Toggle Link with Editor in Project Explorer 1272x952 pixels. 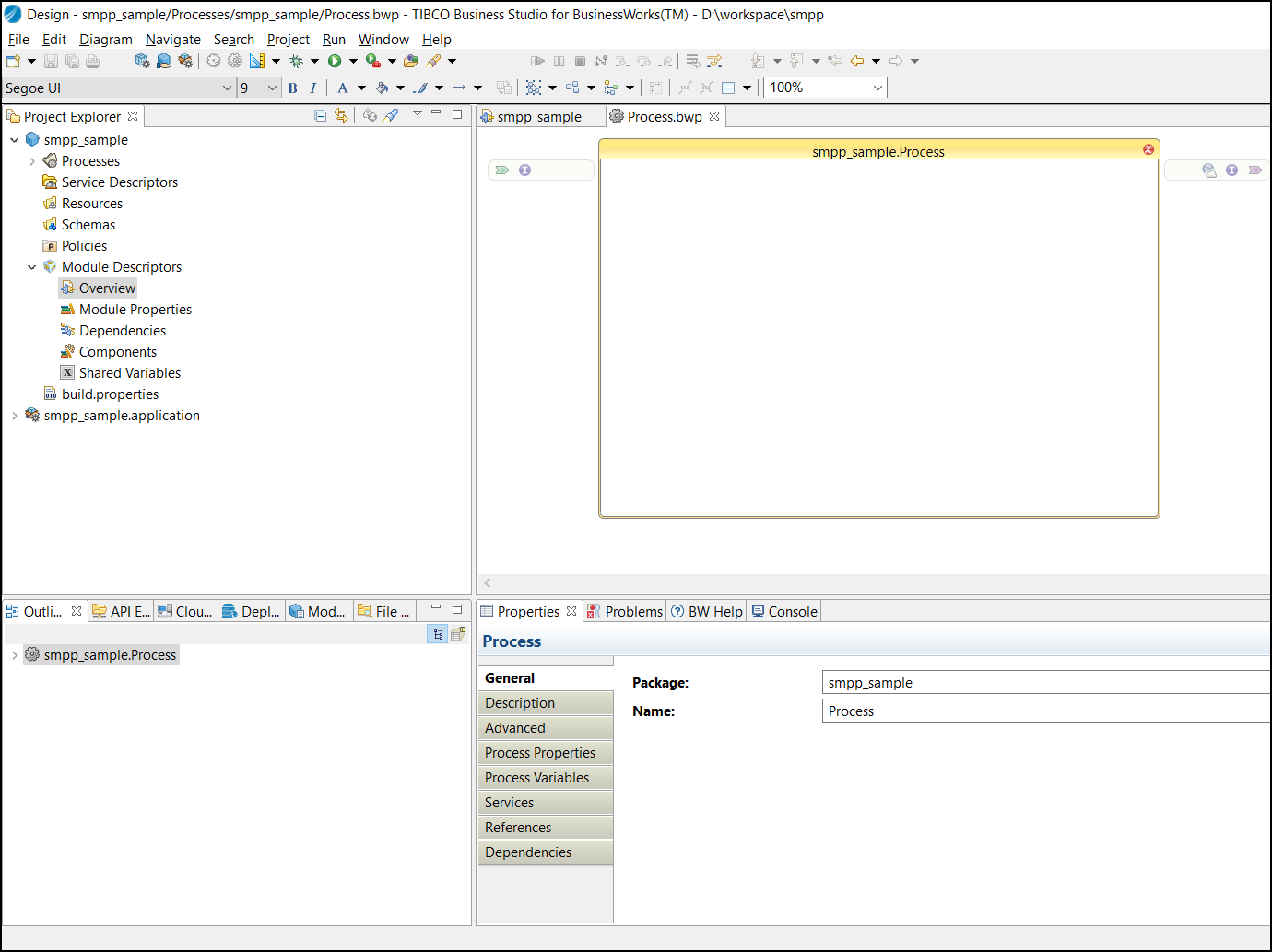click(341, 115)
